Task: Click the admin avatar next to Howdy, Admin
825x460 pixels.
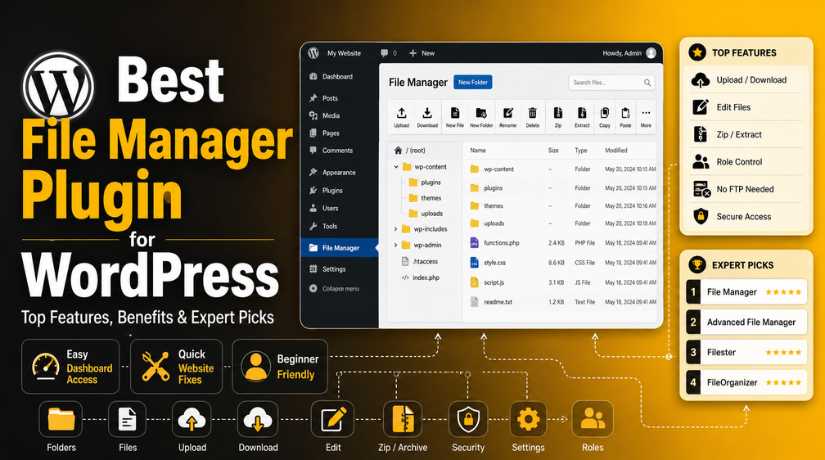Action: (651, 53)
